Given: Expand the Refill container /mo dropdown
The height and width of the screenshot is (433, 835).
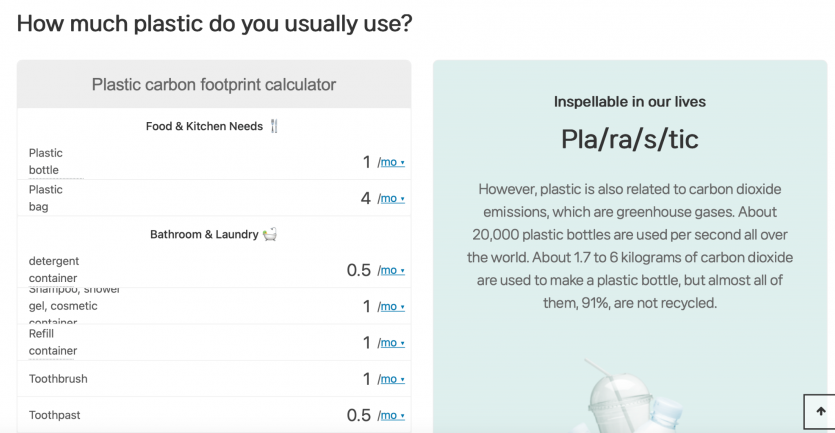Looking at the screenshot, I should click(x=391, y=343).
